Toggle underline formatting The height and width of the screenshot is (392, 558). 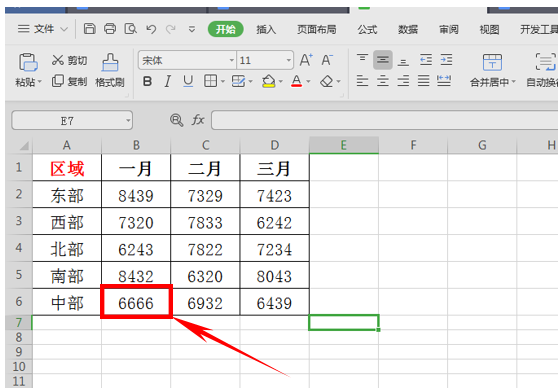coord(188,81)
